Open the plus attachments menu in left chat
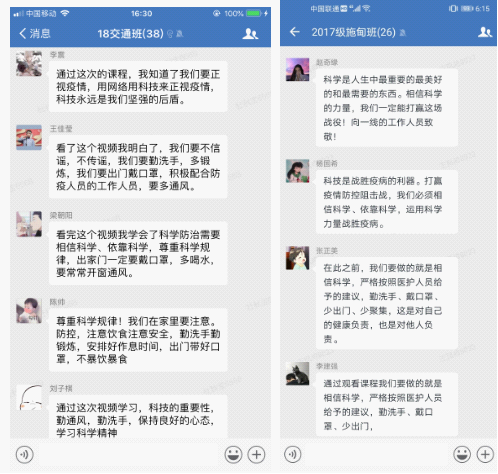The height and width of the screenshot is (474, 498). tap(256, 455)
